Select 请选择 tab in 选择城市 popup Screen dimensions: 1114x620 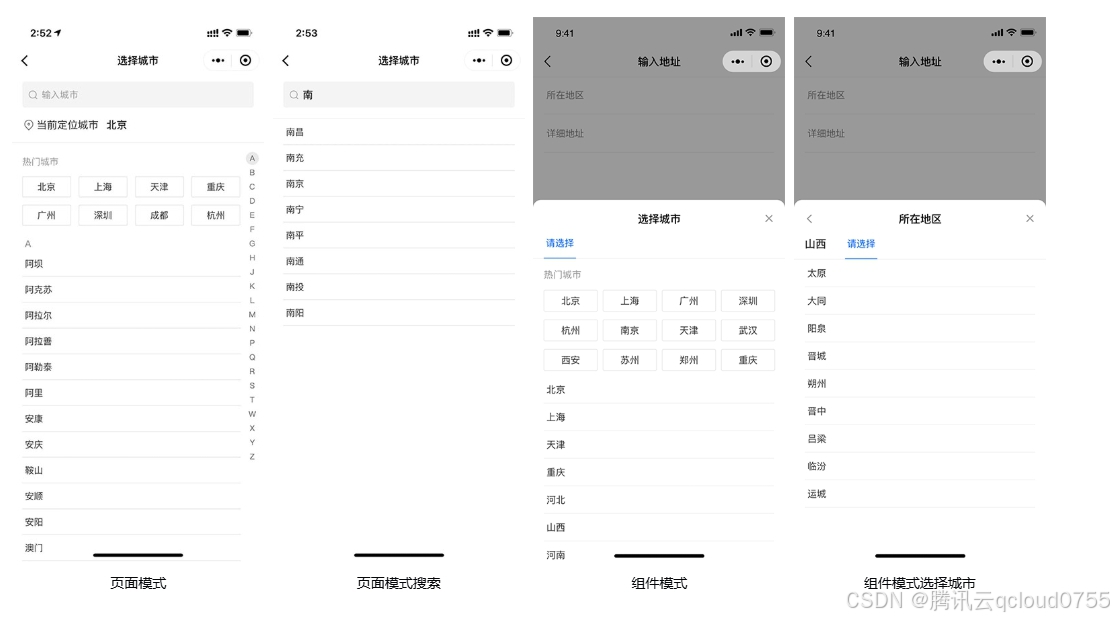pyautogui.click(x=560, y=244)
